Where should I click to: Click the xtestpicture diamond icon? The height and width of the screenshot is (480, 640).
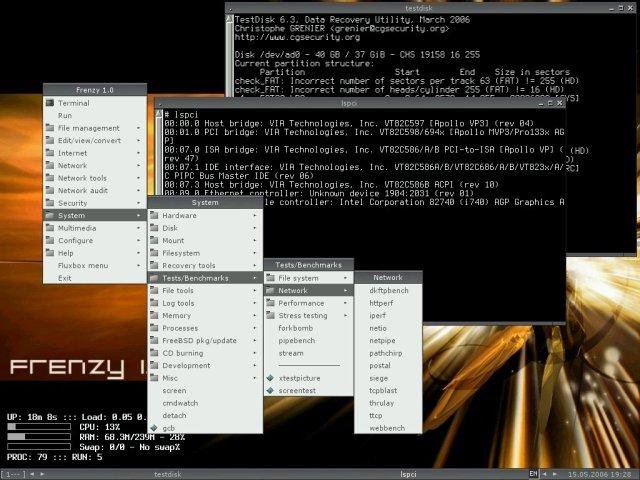pos(270,377)
